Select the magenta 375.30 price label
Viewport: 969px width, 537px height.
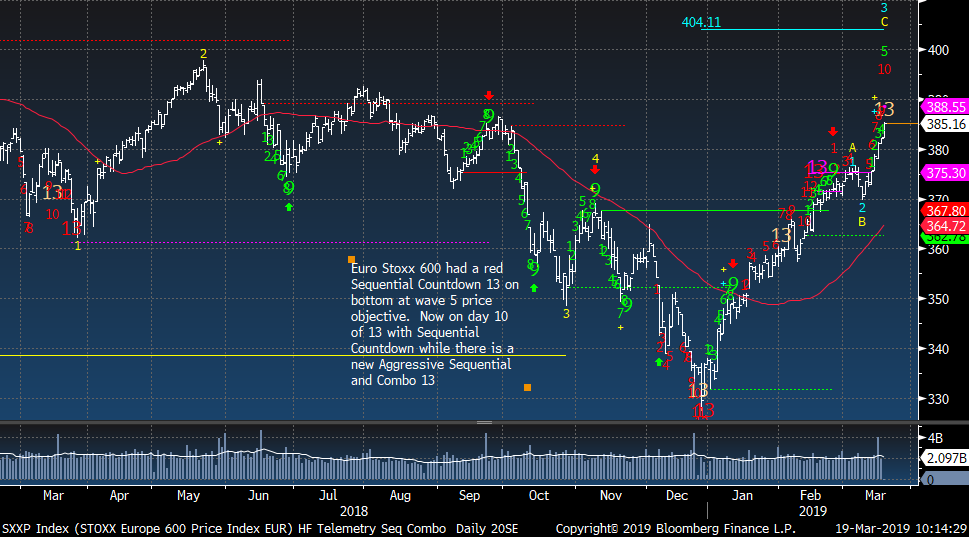coord(945,173)
